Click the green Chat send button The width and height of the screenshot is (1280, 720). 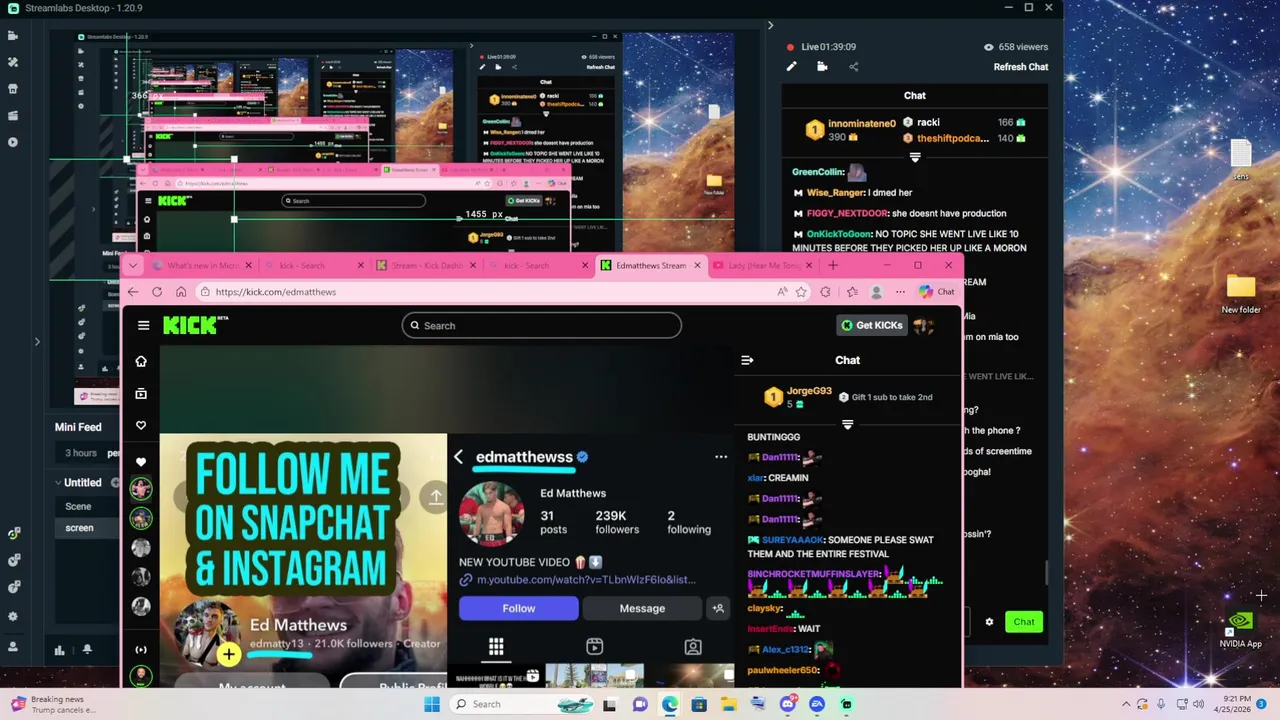tap(1024, 622)
